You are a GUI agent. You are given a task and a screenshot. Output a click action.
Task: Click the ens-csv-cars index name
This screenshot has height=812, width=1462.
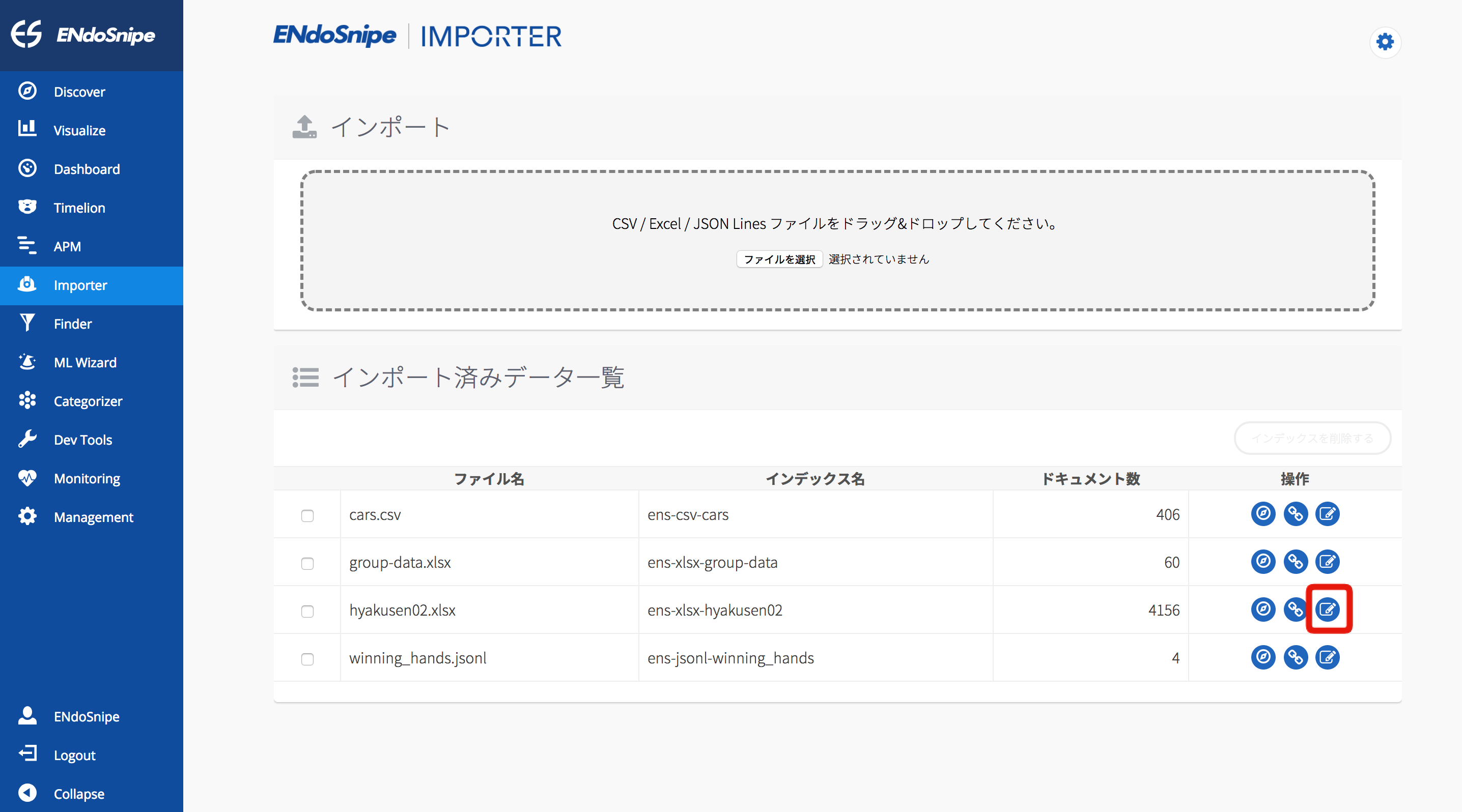[x=688, y=515]
